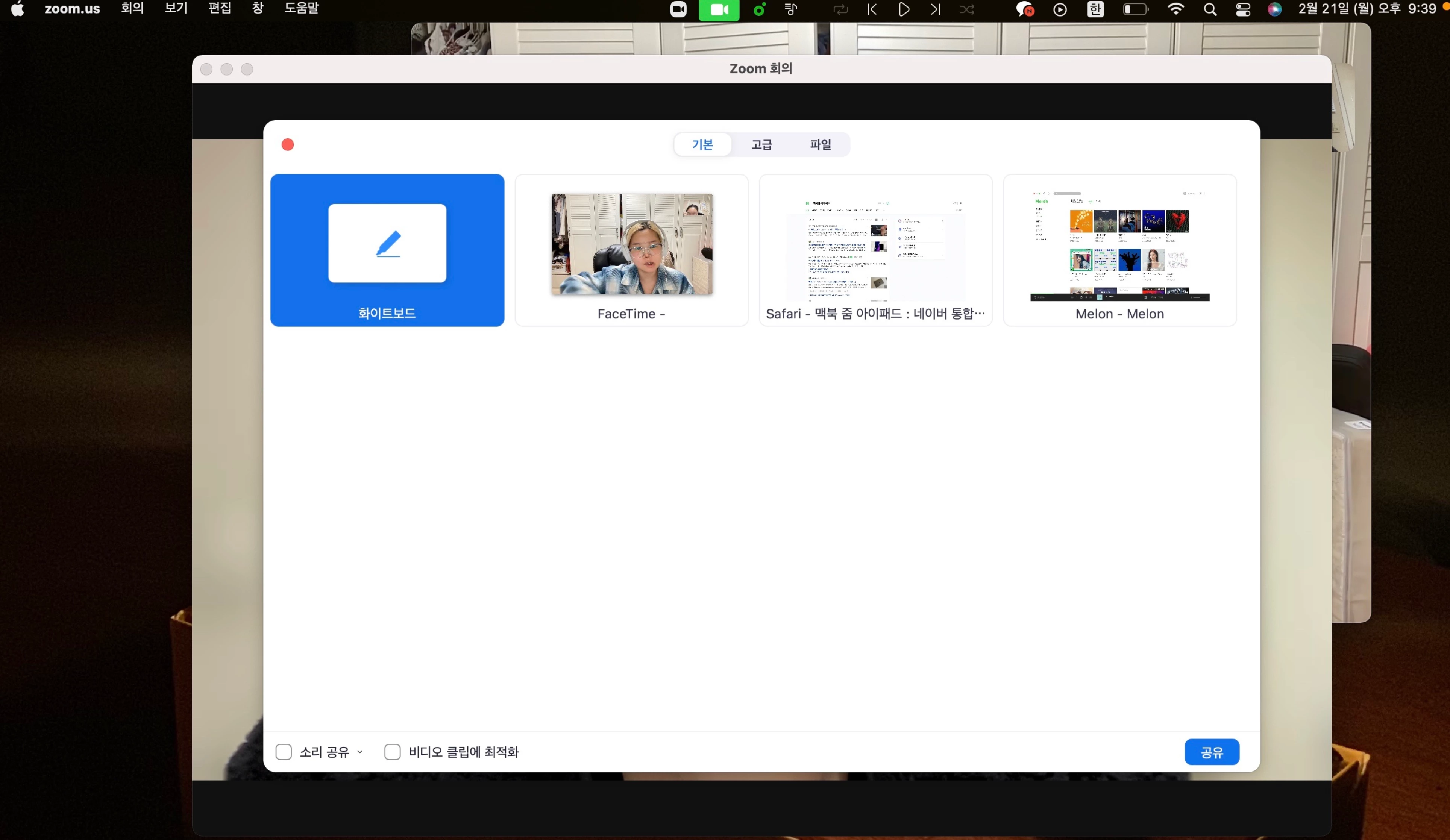Switch to the 고급 tab
Screen dimensions: 1450x840
pos(761,144)
